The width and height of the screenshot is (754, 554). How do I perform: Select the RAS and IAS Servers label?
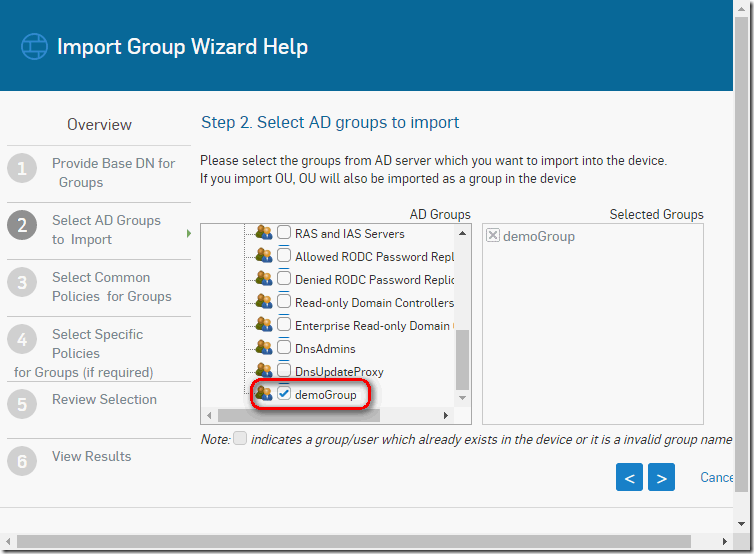[x=350, y=234]
